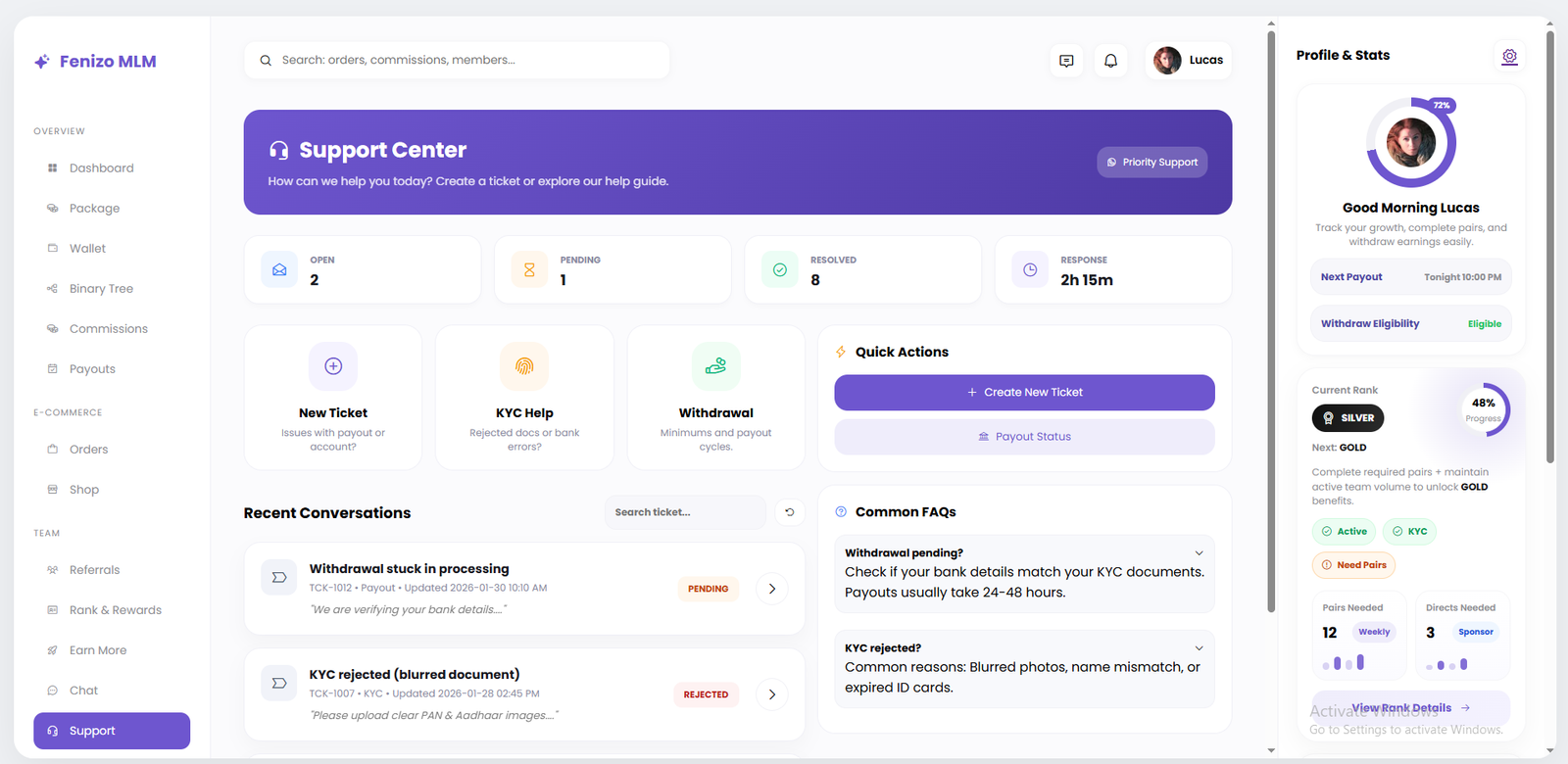Open KYC rejected conversation arrow
Screen dimensions: 1568x764
pos(772,694)
